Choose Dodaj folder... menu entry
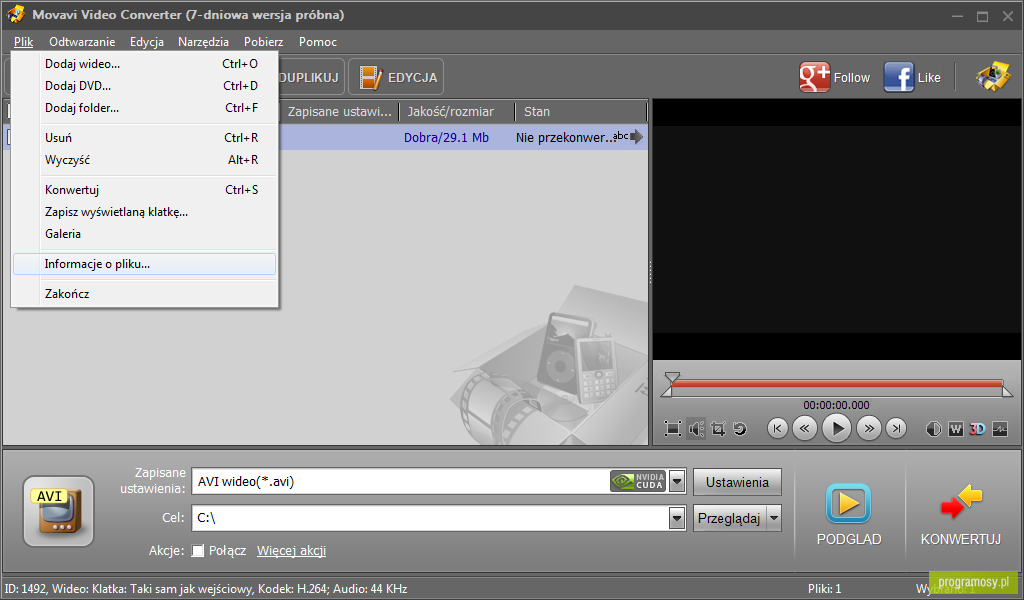 pyautogui.click(x=144, y=108)
